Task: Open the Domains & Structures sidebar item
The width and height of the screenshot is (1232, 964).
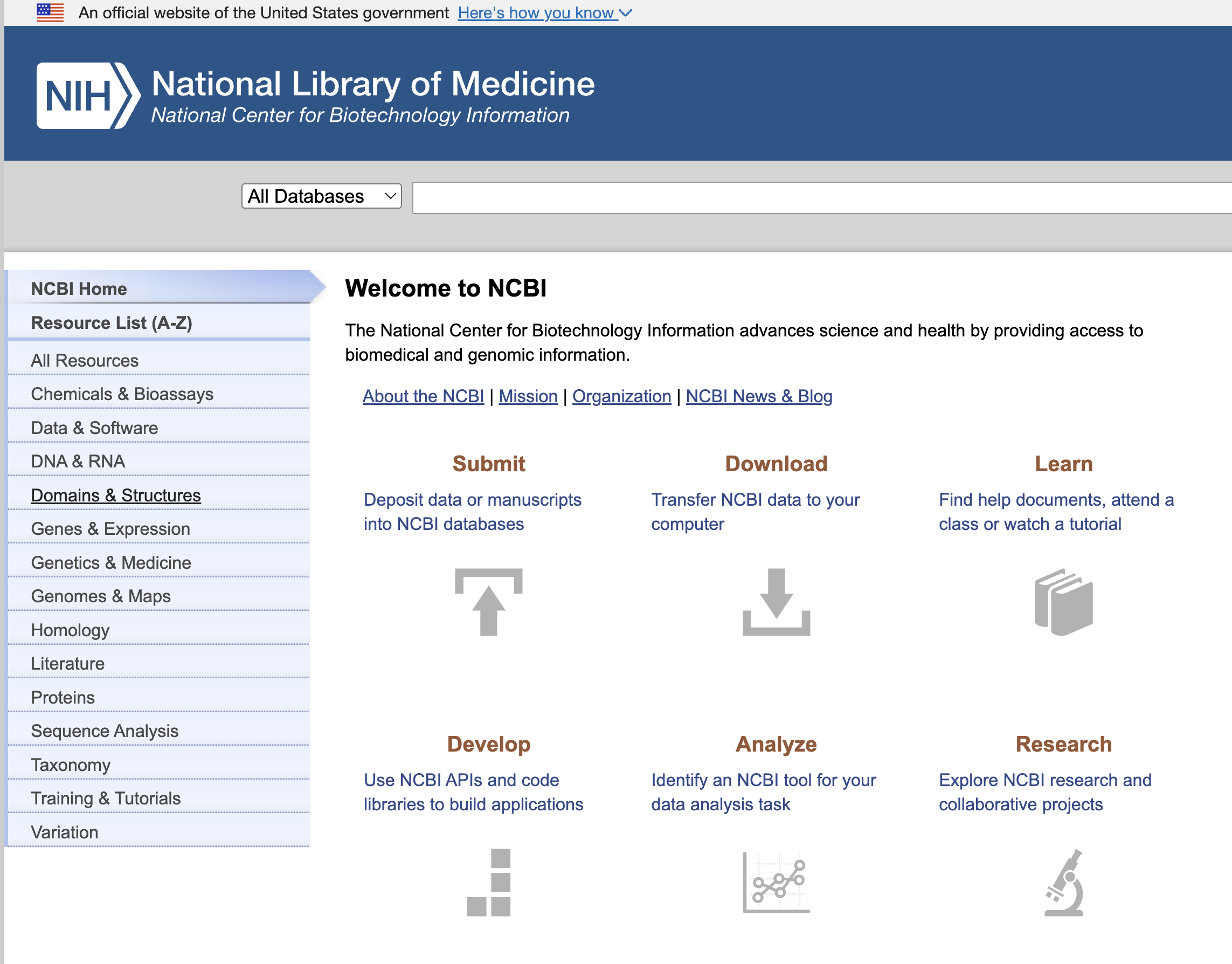Action: tap(116, 495)
